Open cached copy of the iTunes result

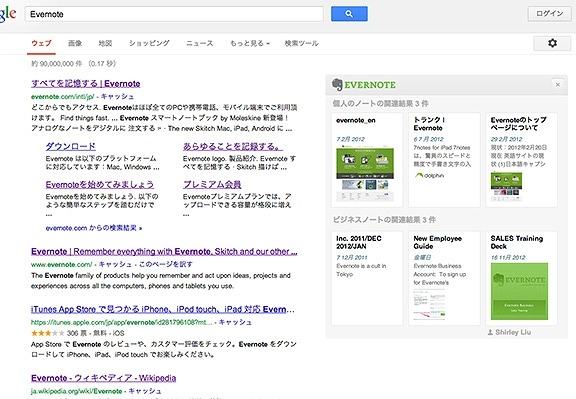(x=235, y=322)
